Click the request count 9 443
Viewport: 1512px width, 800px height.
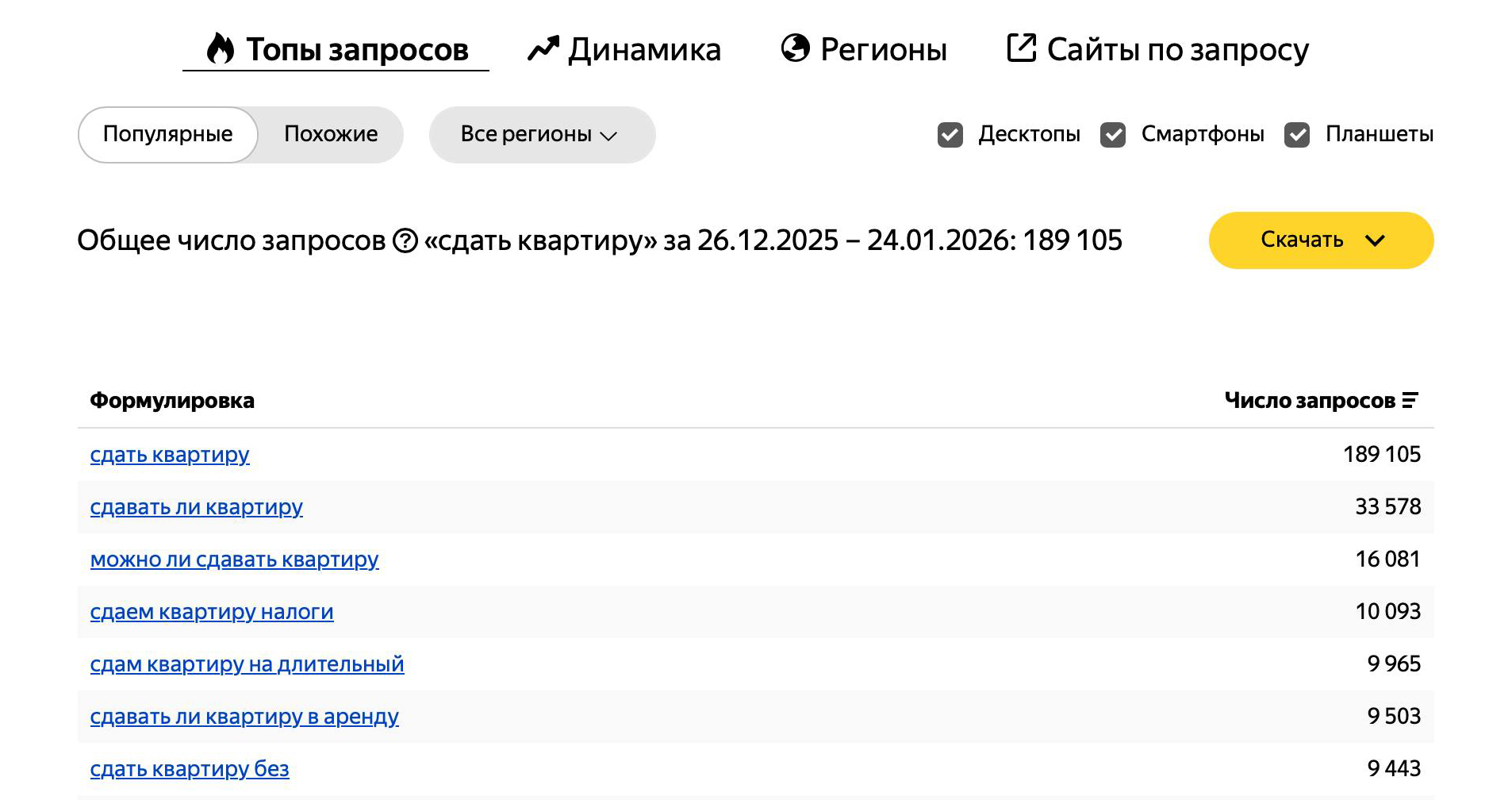pyautogui.click(x=1394, y=769)
